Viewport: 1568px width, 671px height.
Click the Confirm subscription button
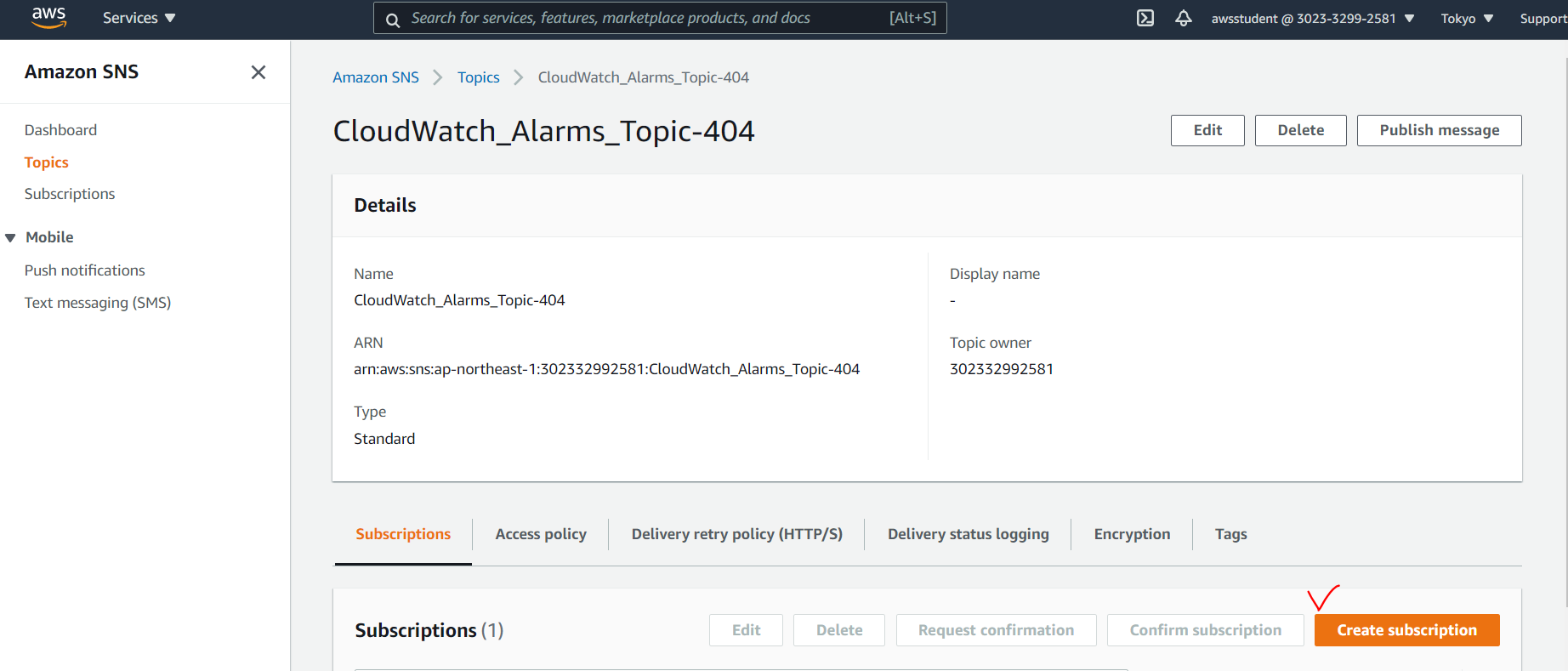pyautogui.click(x=1205, y=630)
